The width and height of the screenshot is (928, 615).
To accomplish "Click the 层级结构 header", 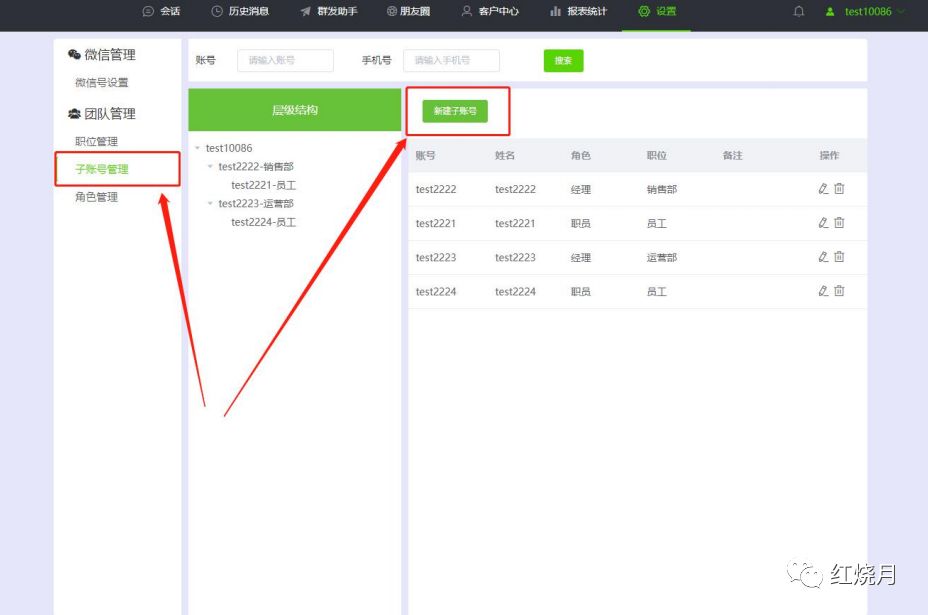I will pyautogui.click(x=295, y=110).
